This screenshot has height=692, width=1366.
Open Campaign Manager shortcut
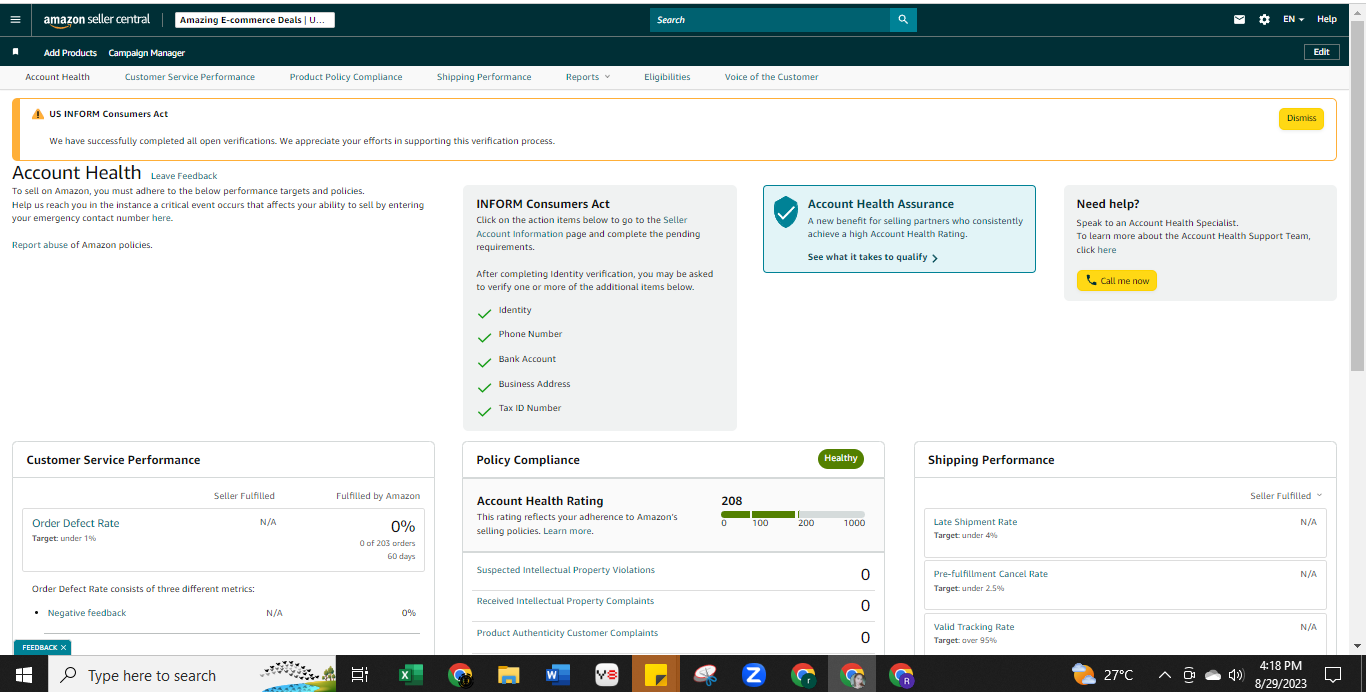pos(147,53)
